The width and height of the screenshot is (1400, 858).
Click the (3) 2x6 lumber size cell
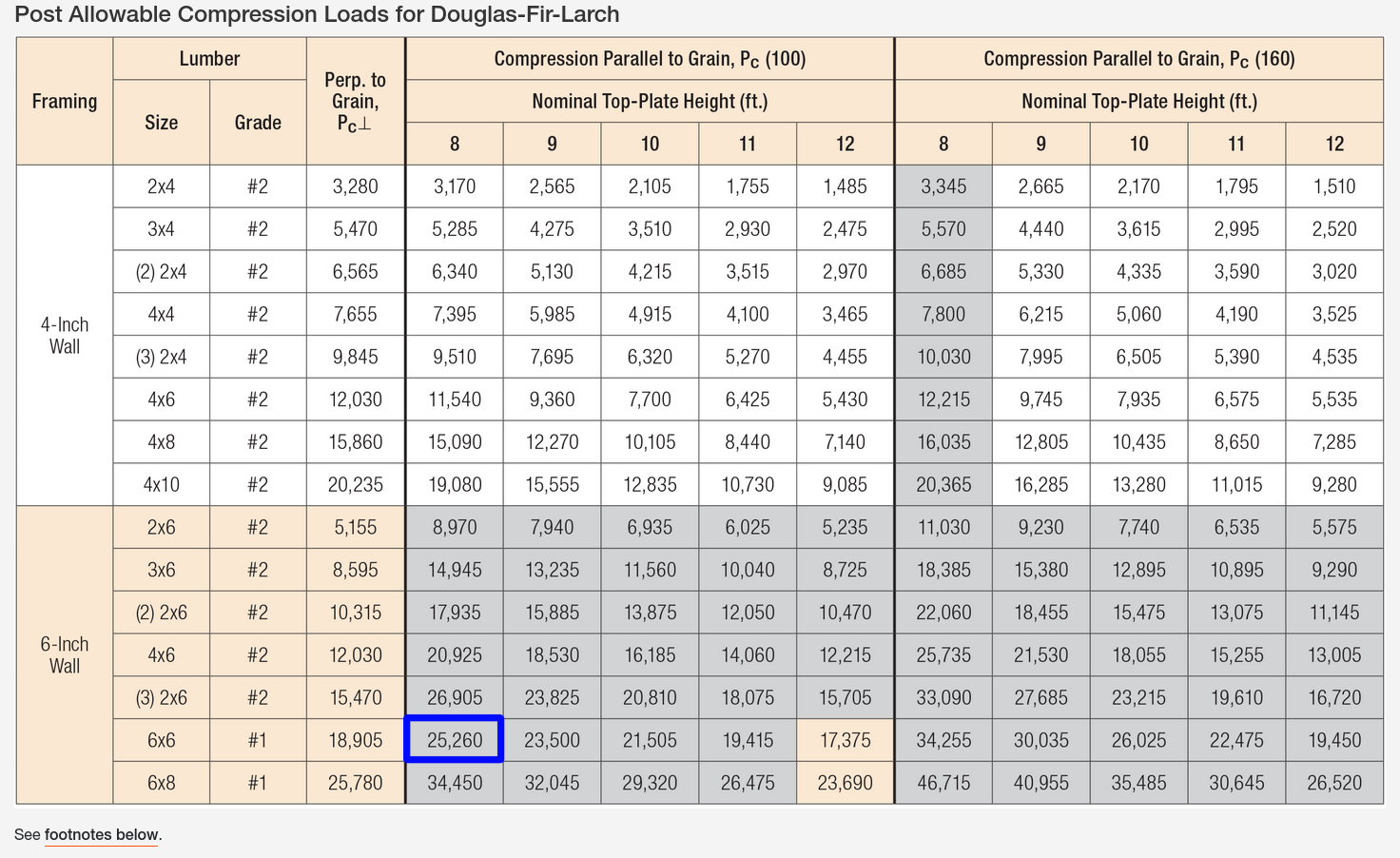[x=161, y=698]
